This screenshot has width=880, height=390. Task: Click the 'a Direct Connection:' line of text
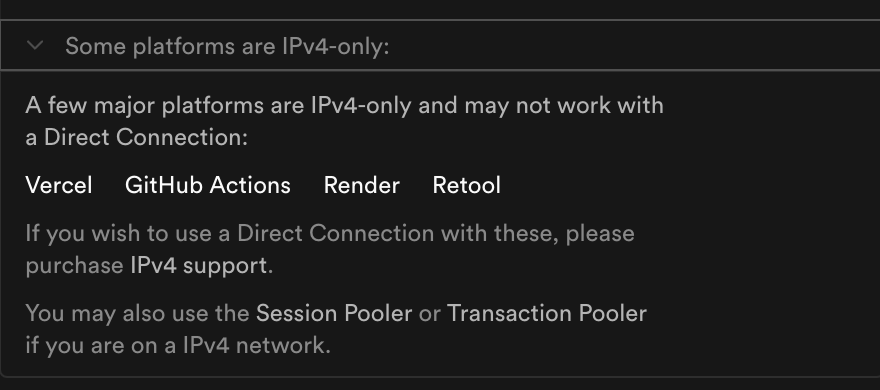tap(136, 137)
